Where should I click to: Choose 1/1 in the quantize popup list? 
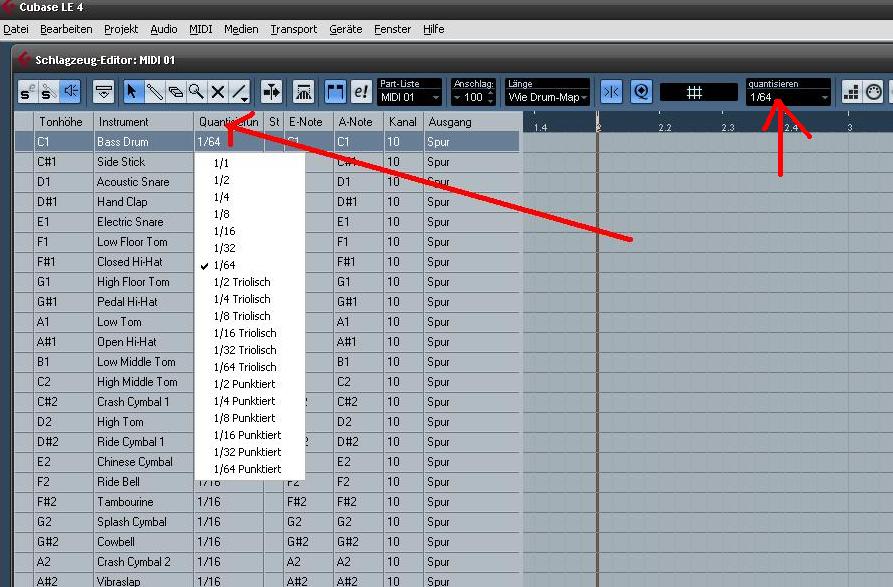coord(249,163)
